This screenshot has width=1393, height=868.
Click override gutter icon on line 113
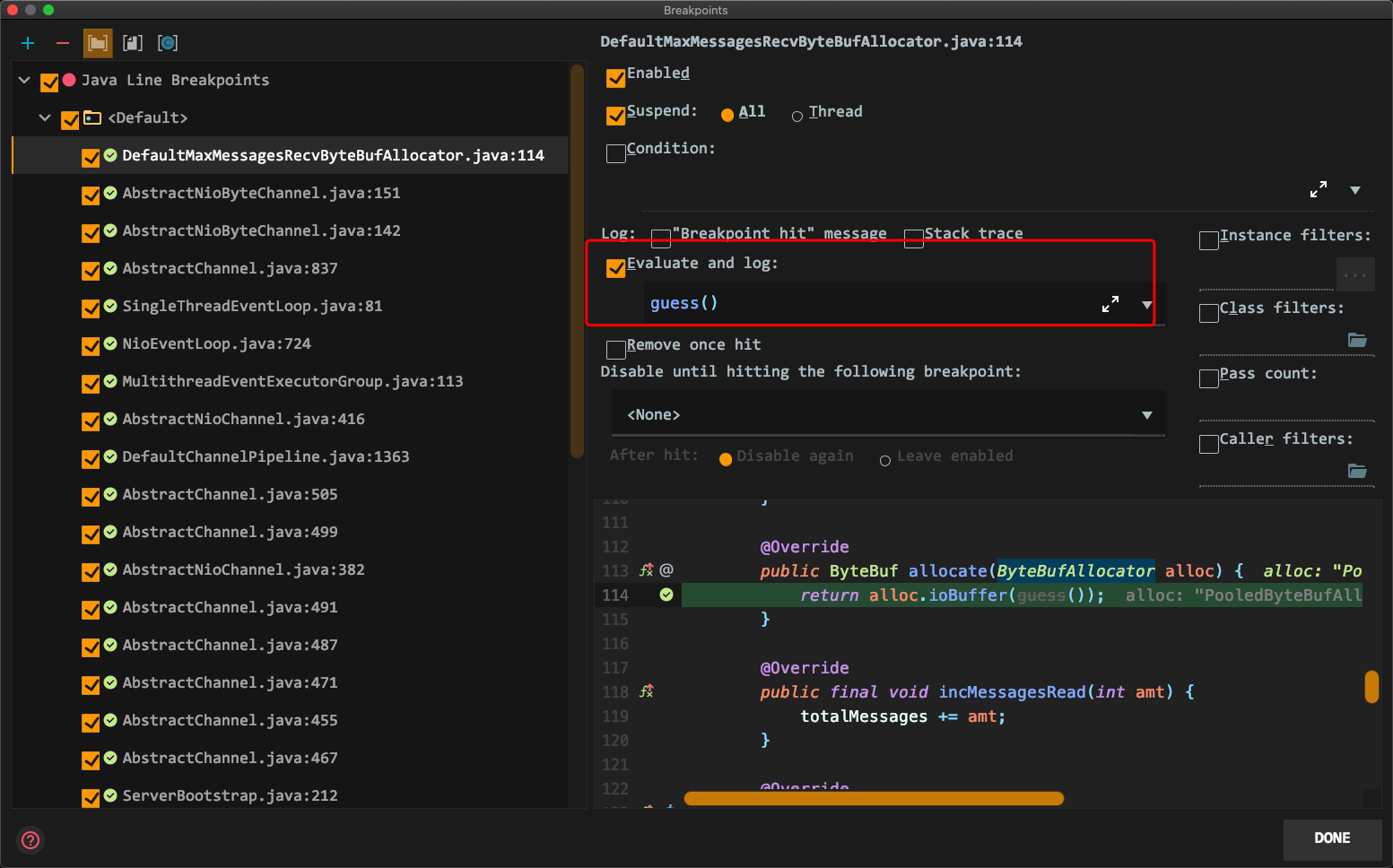(646, 570)
